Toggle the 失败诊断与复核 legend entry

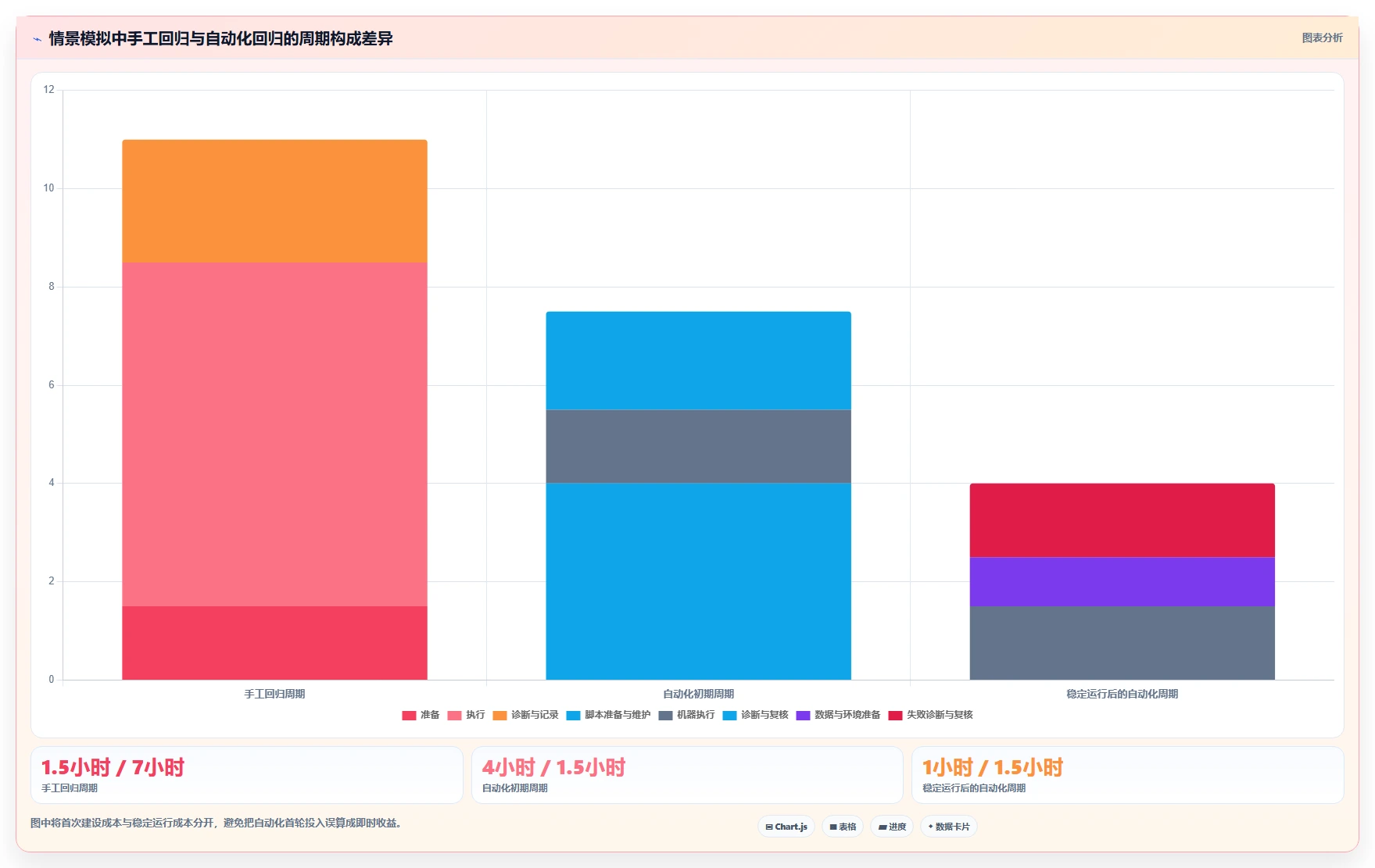[x=930, y=715]
